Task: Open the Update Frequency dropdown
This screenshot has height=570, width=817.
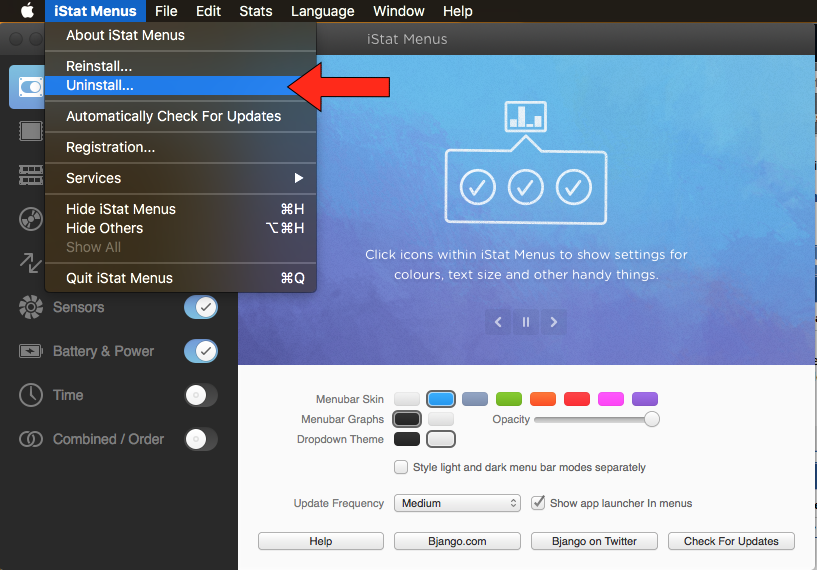Action: [457, 503]
